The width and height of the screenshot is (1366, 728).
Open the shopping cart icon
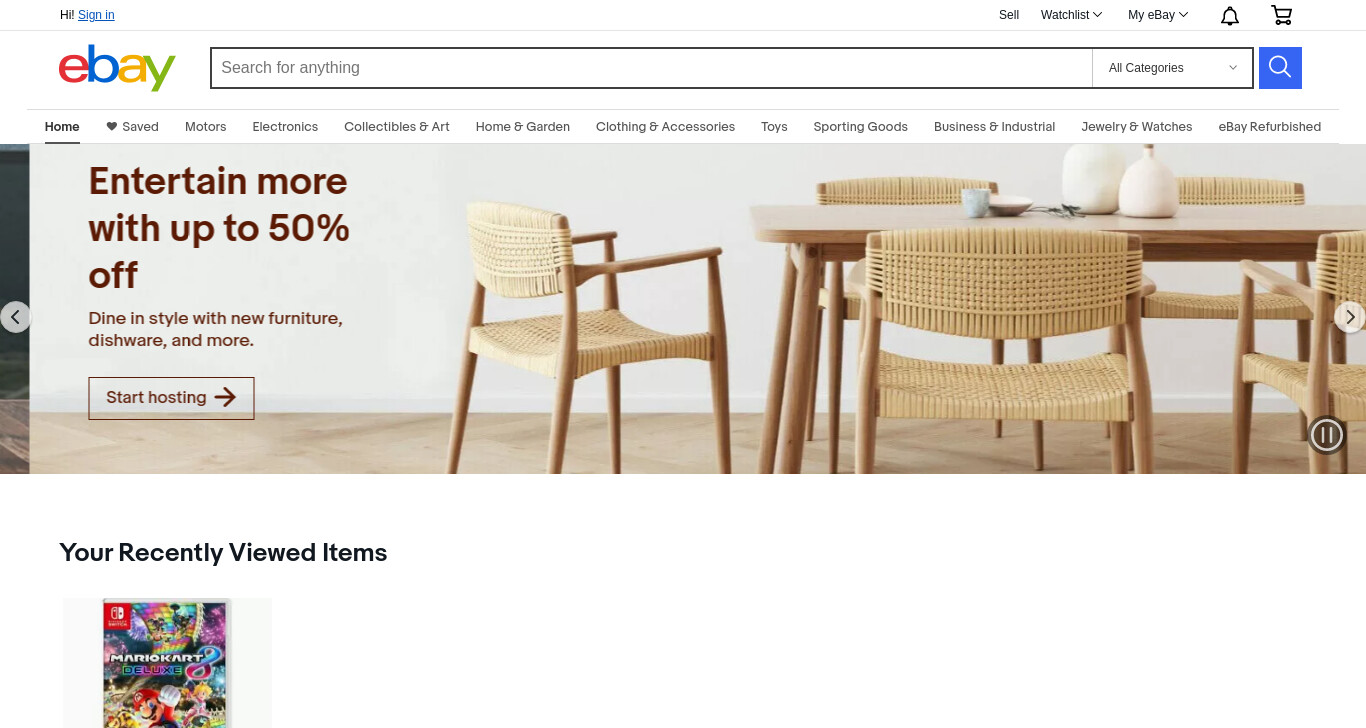point(1281,15)
